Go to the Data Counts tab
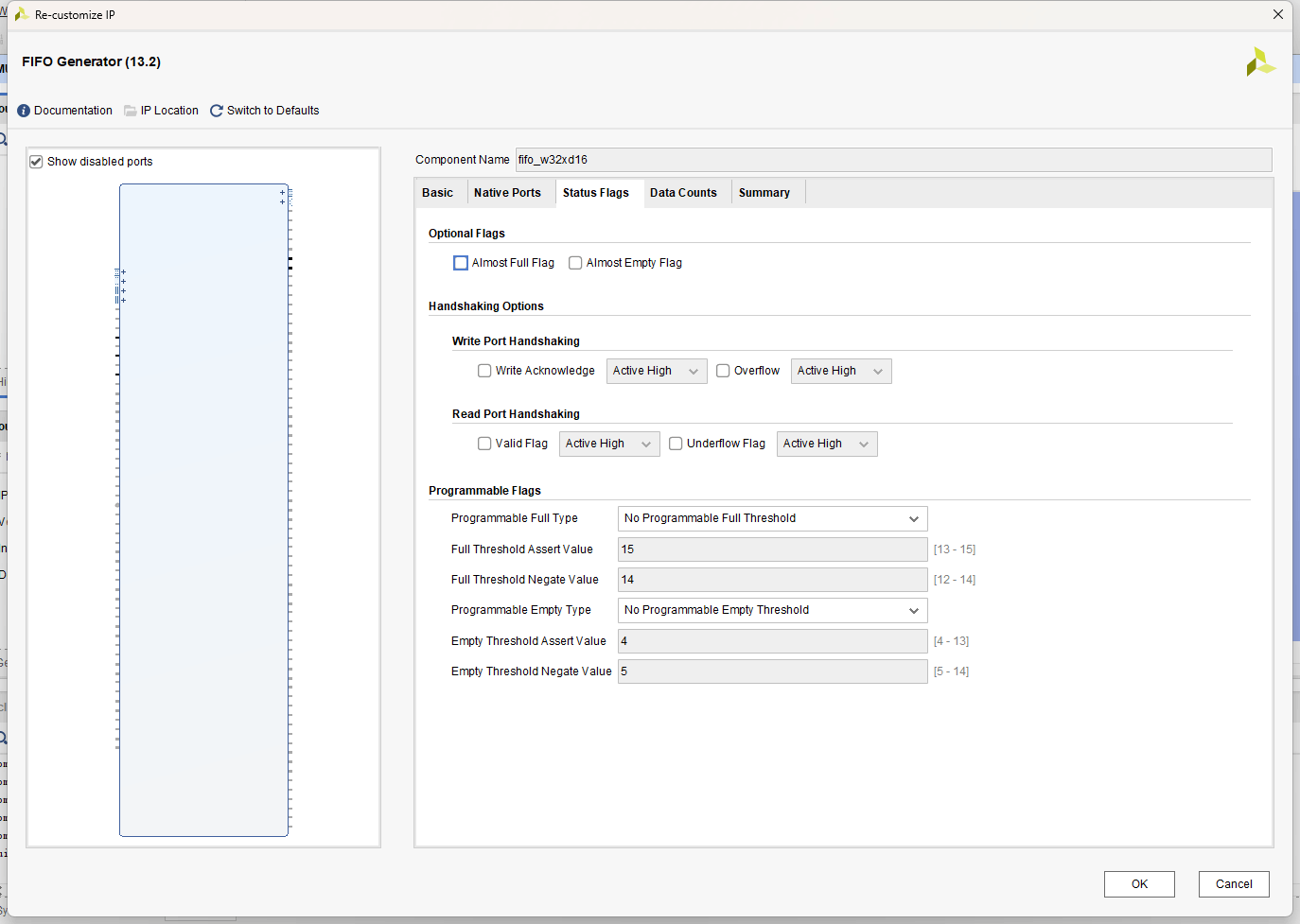Image resolution: width=1300 pixels, height=924 pixels. 683,193
